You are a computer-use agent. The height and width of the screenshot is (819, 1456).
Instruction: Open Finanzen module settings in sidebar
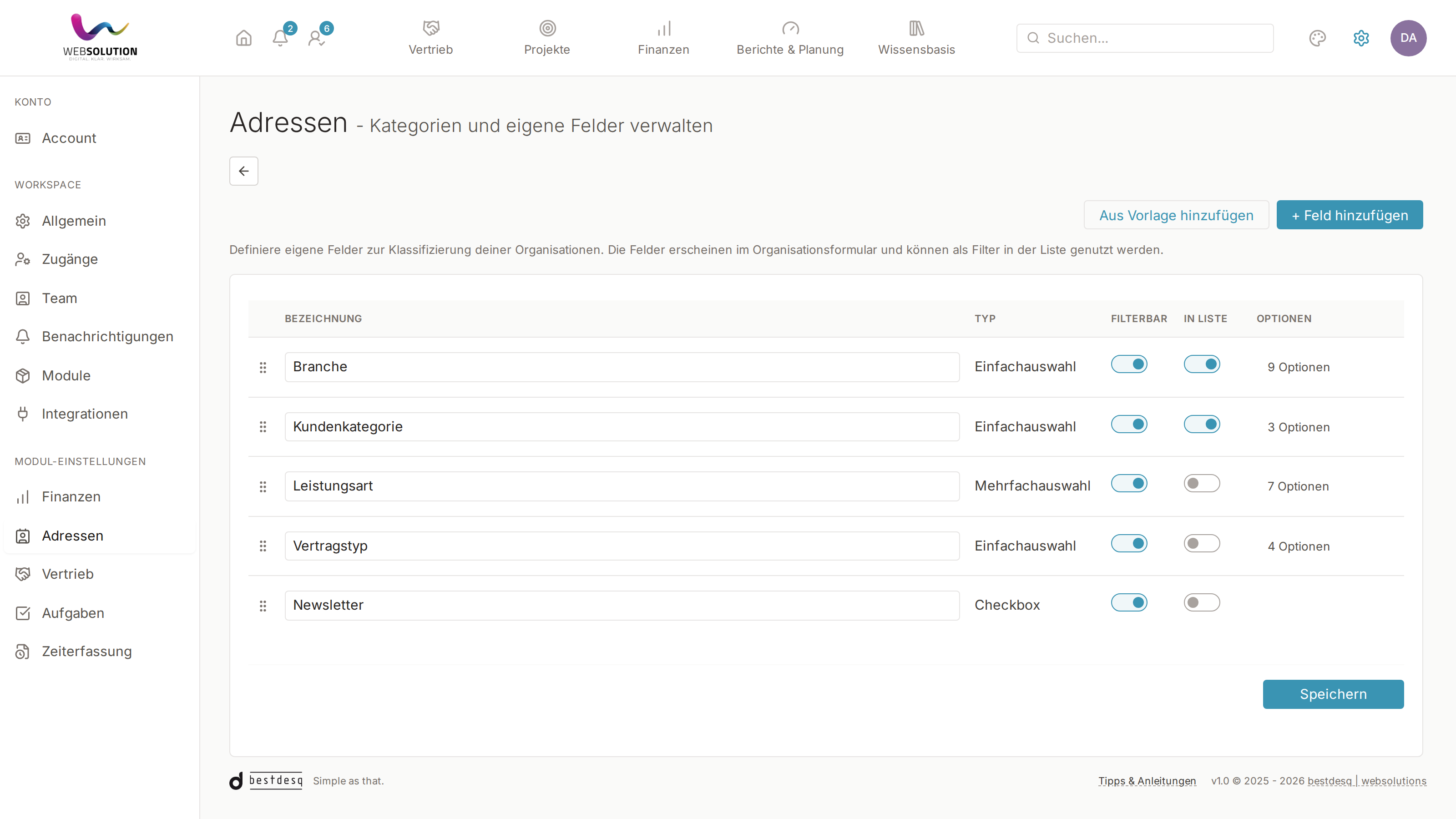click(100, 497)
